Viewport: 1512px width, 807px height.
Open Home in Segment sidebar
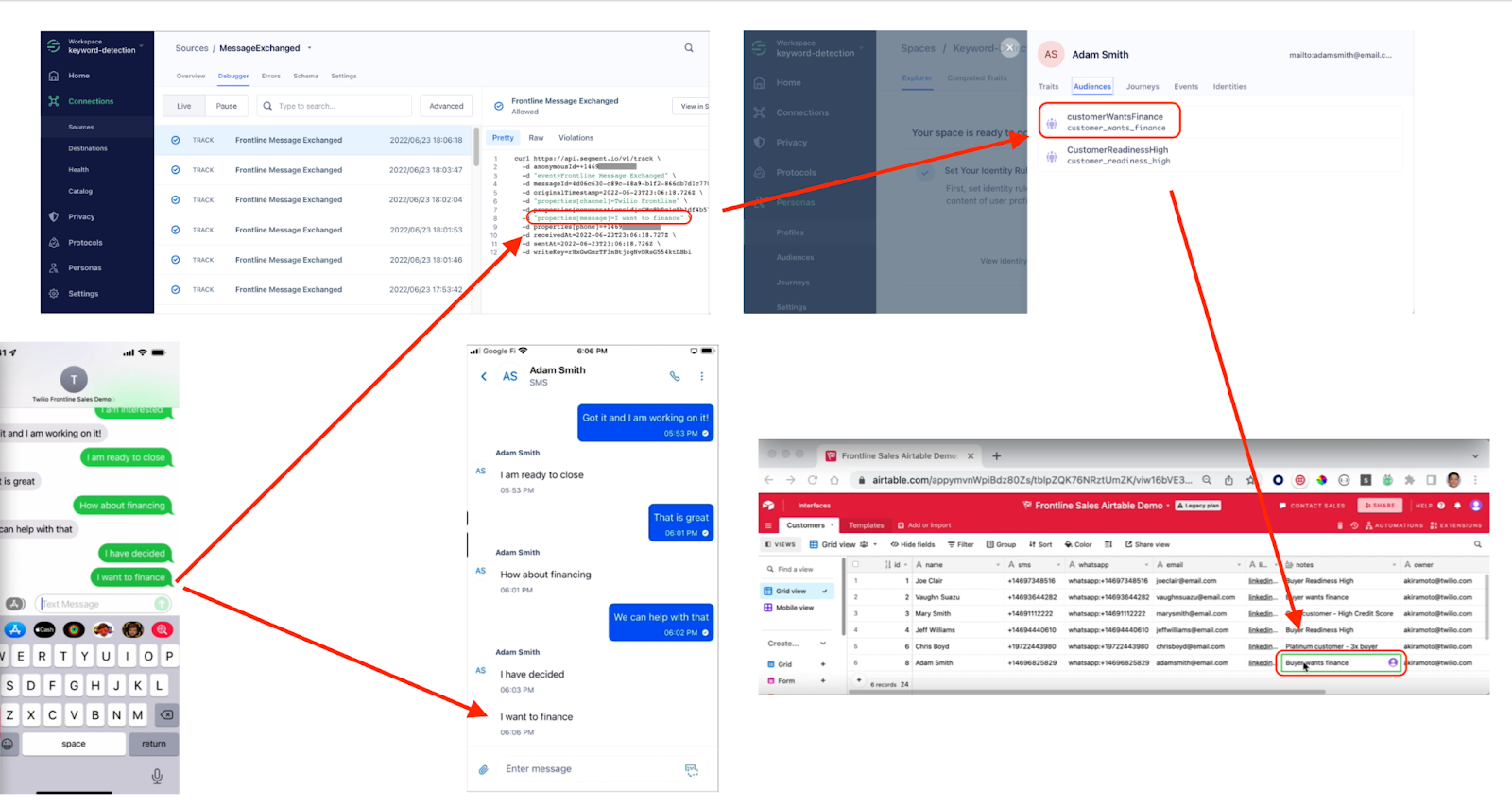[x=78, y=76]
